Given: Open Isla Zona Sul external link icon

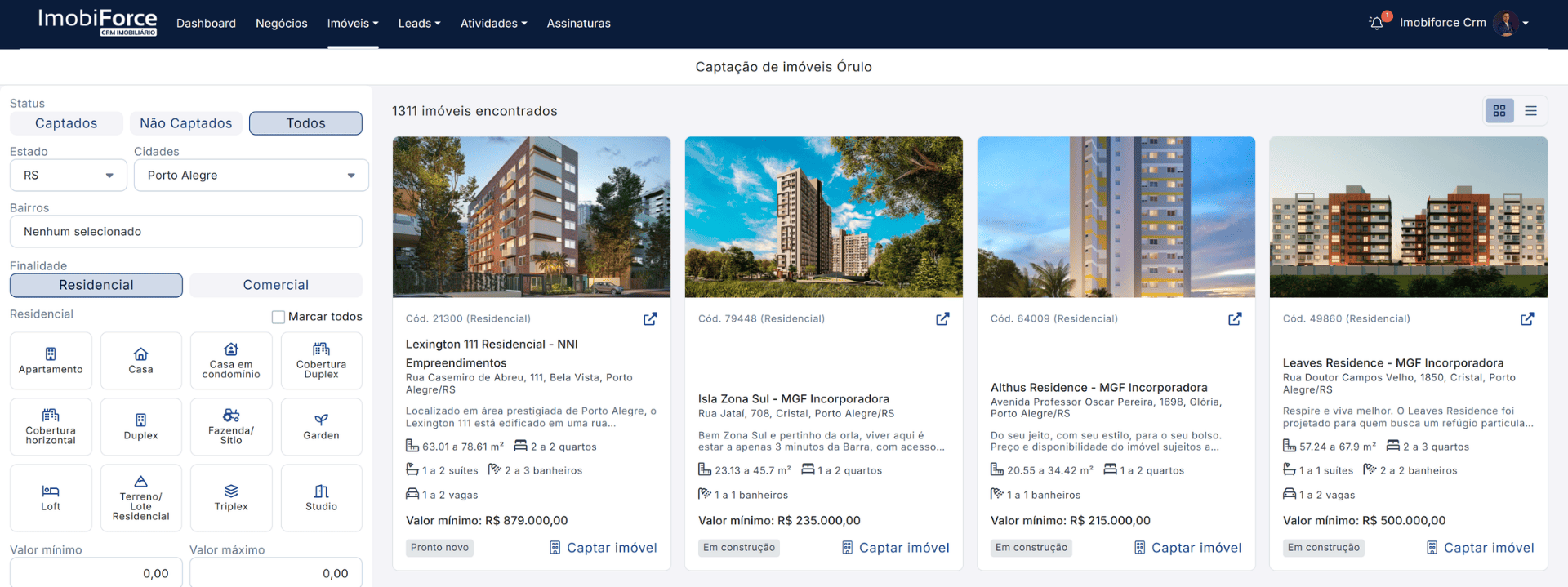Looking at the screenshot, I should point(942,319).
